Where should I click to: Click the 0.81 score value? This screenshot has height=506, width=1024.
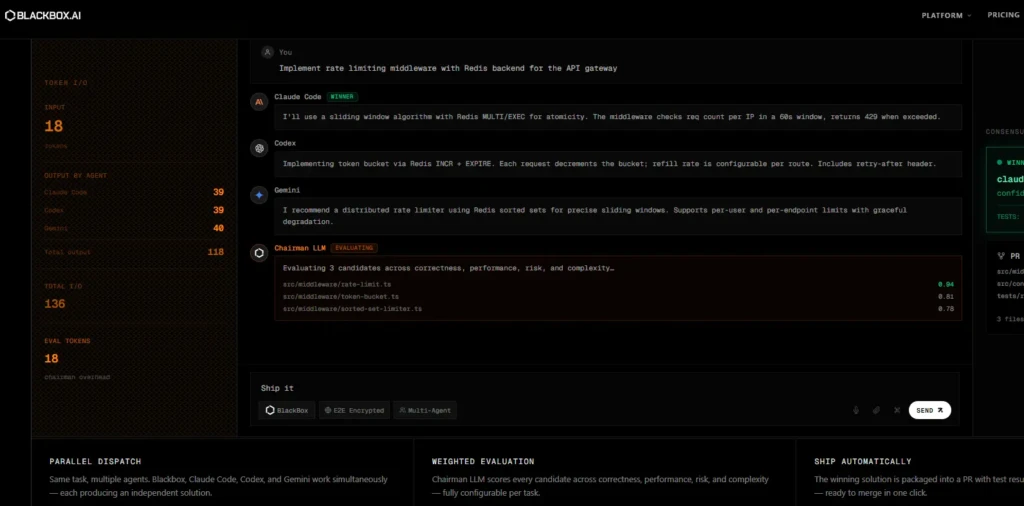click(946, 296)
